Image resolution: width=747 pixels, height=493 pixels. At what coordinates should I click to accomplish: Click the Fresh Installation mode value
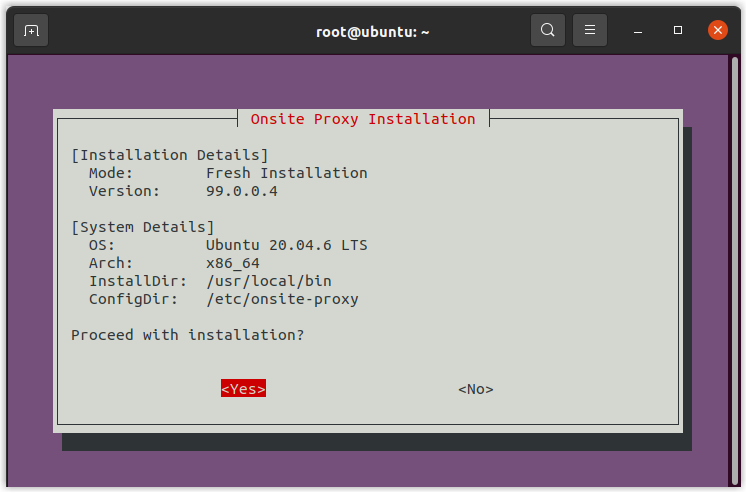(x=286, y=173)
